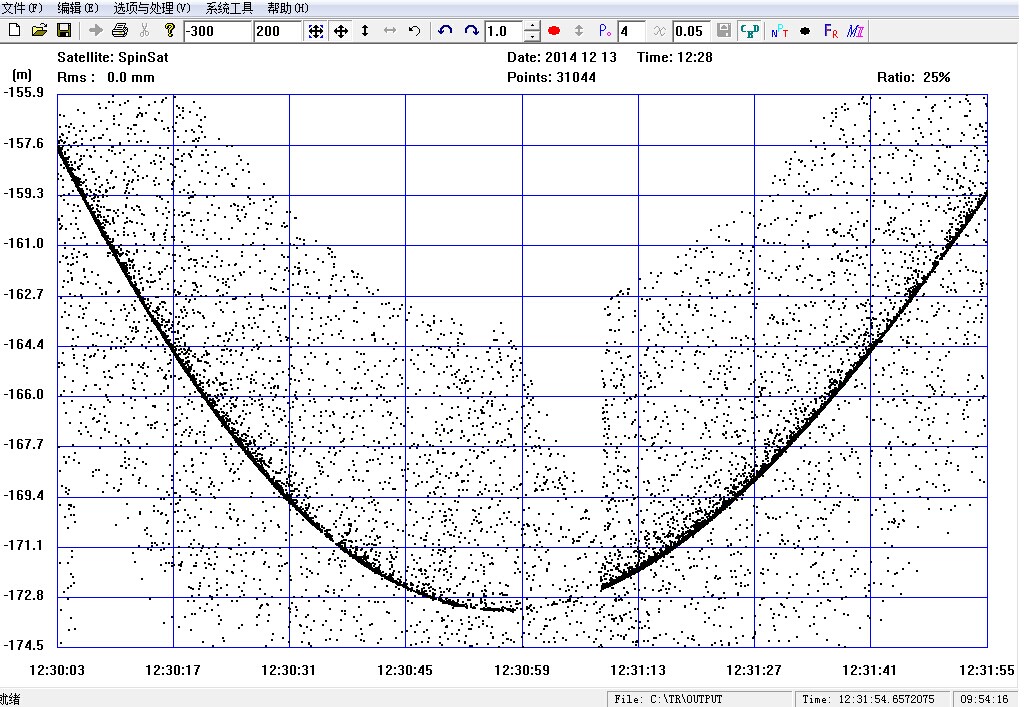Click the NPT normal point icon
The width and height of the screenshot is (1024, 707).
(780, 31)
